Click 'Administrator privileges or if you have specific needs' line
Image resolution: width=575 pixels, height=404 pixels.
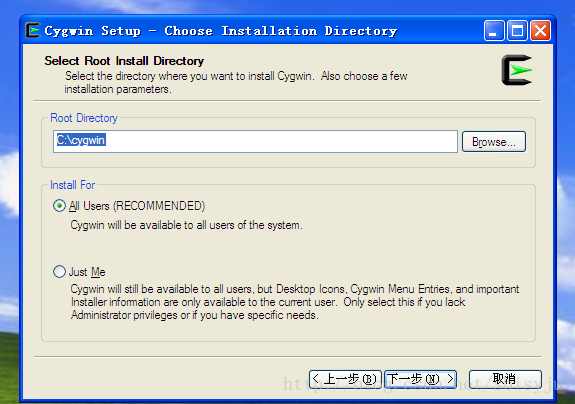pos(194,315)
